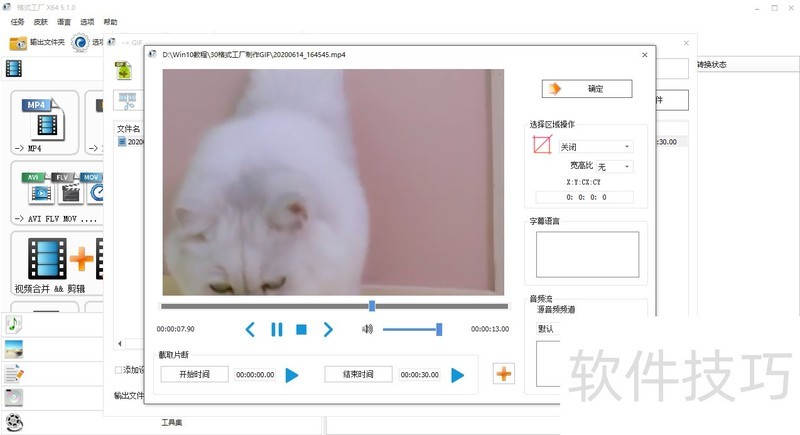Click the end time input field
Viewport: 800px width, 435px height.
click(420, 375)
